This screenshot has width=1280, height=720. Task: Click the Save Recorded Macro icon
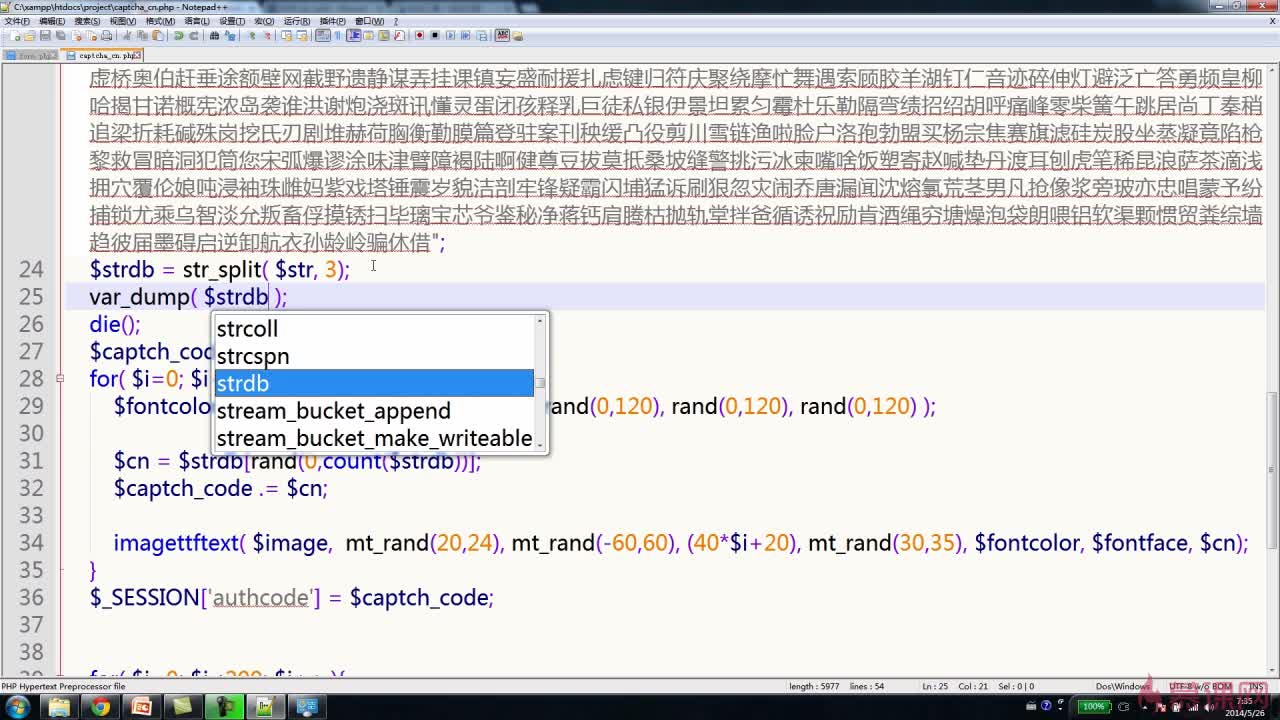(481, 35)
